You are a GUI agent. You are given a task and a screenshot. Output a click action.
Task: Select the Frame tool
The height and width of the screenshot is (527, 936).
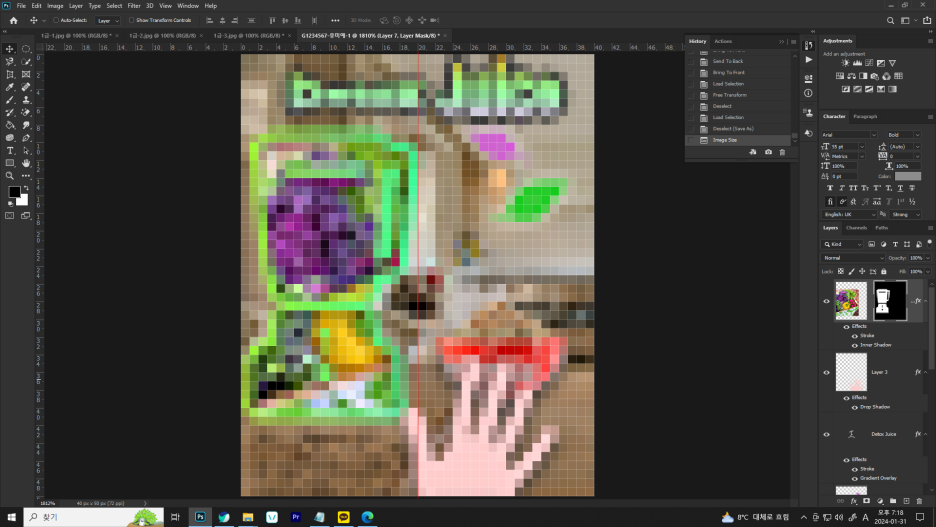pyautogui.click(x=26, y=75)
